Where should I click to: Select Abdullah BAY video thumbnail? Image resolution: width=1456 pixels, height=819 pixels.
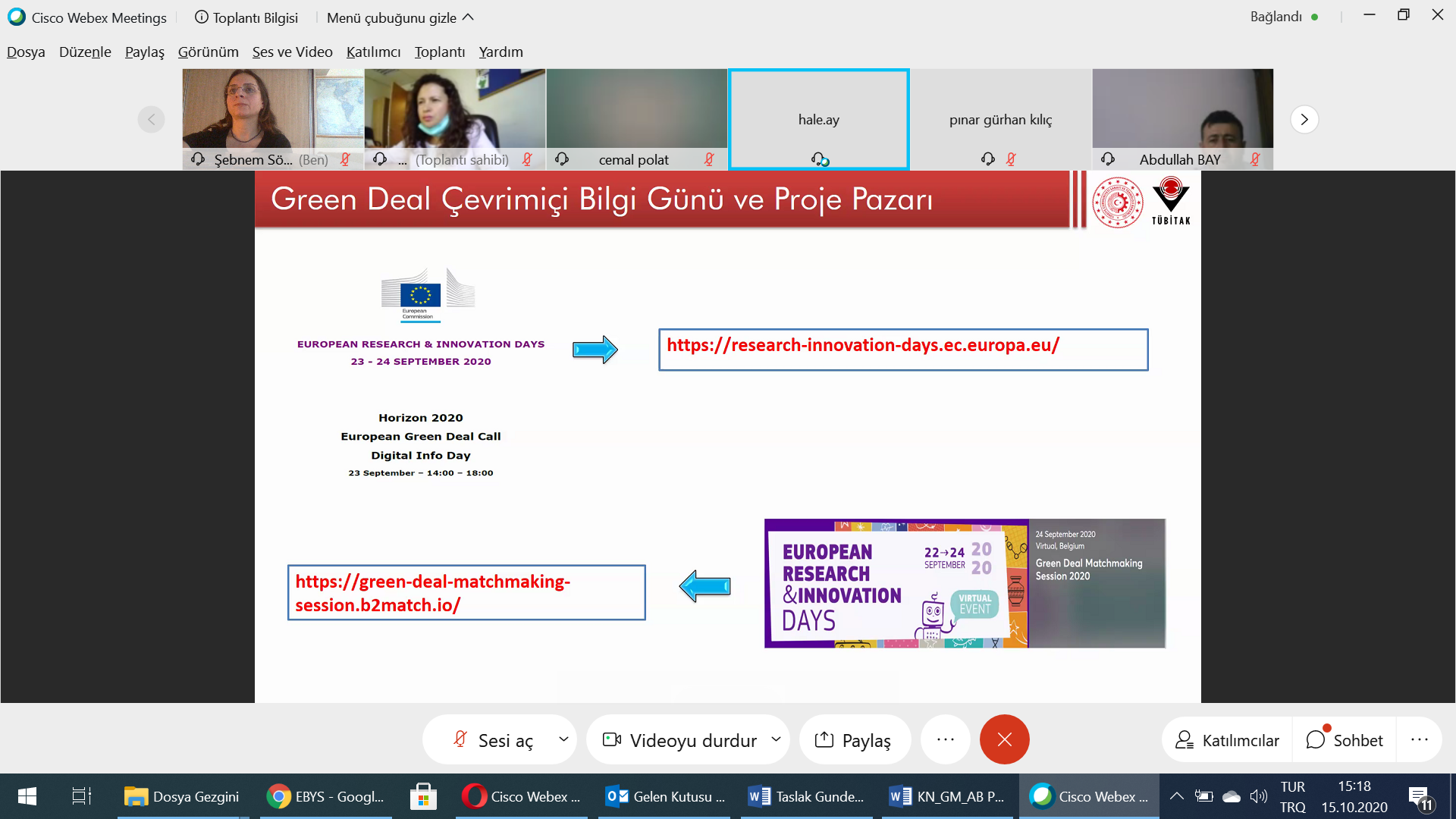click(x=1181, y=114)
